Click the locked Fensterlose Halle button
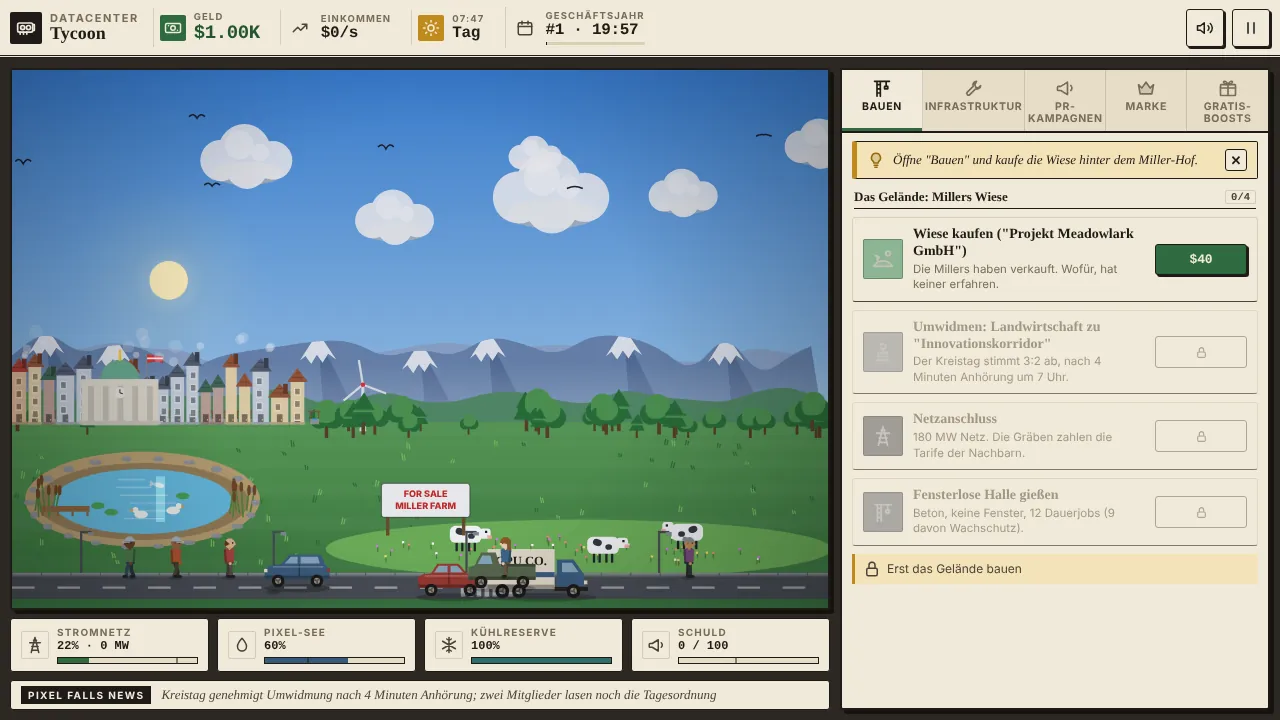1280x720 pixels. click(1201, 512)
